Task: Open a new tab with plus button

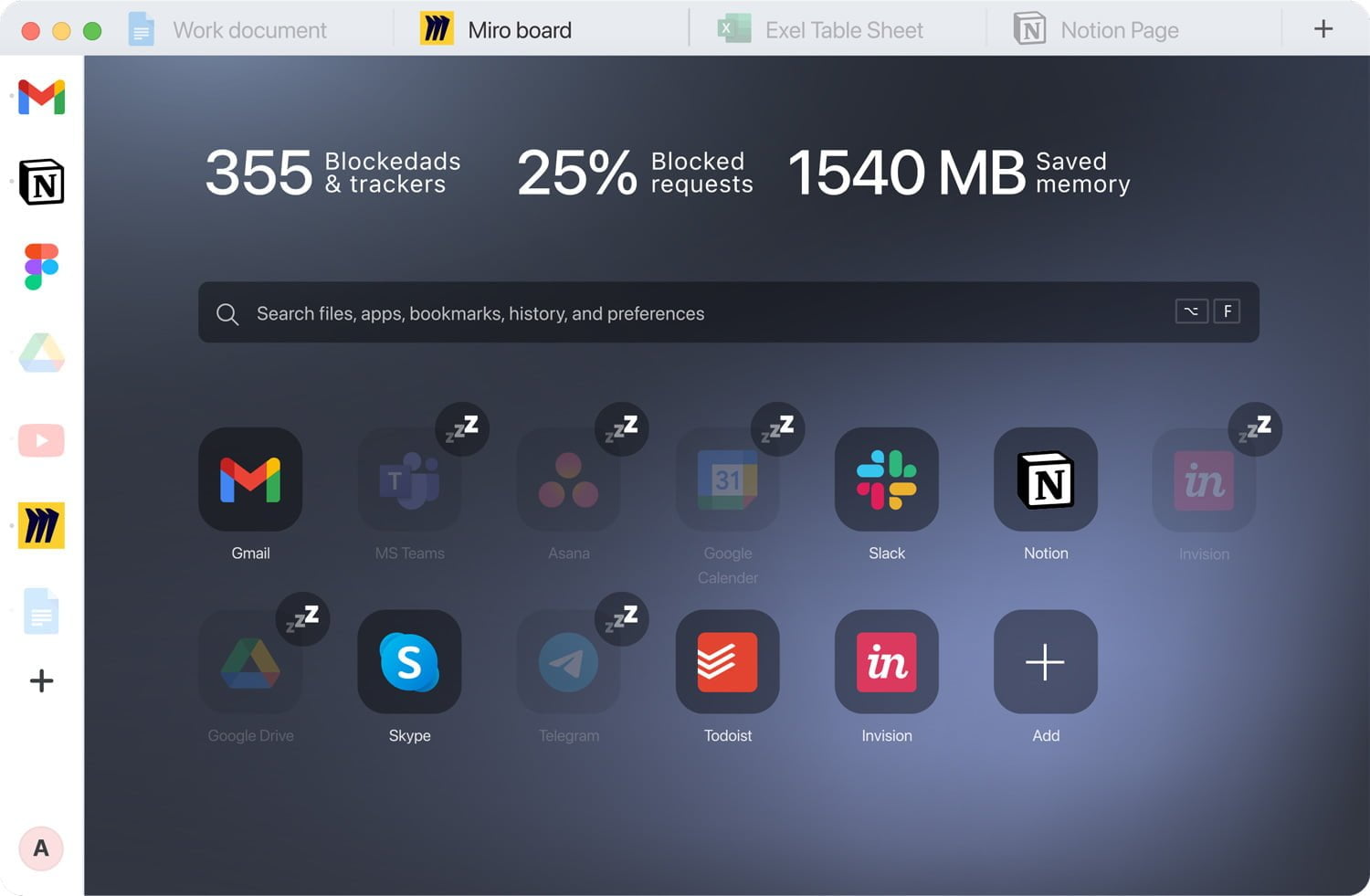Action: [1323, 29]
